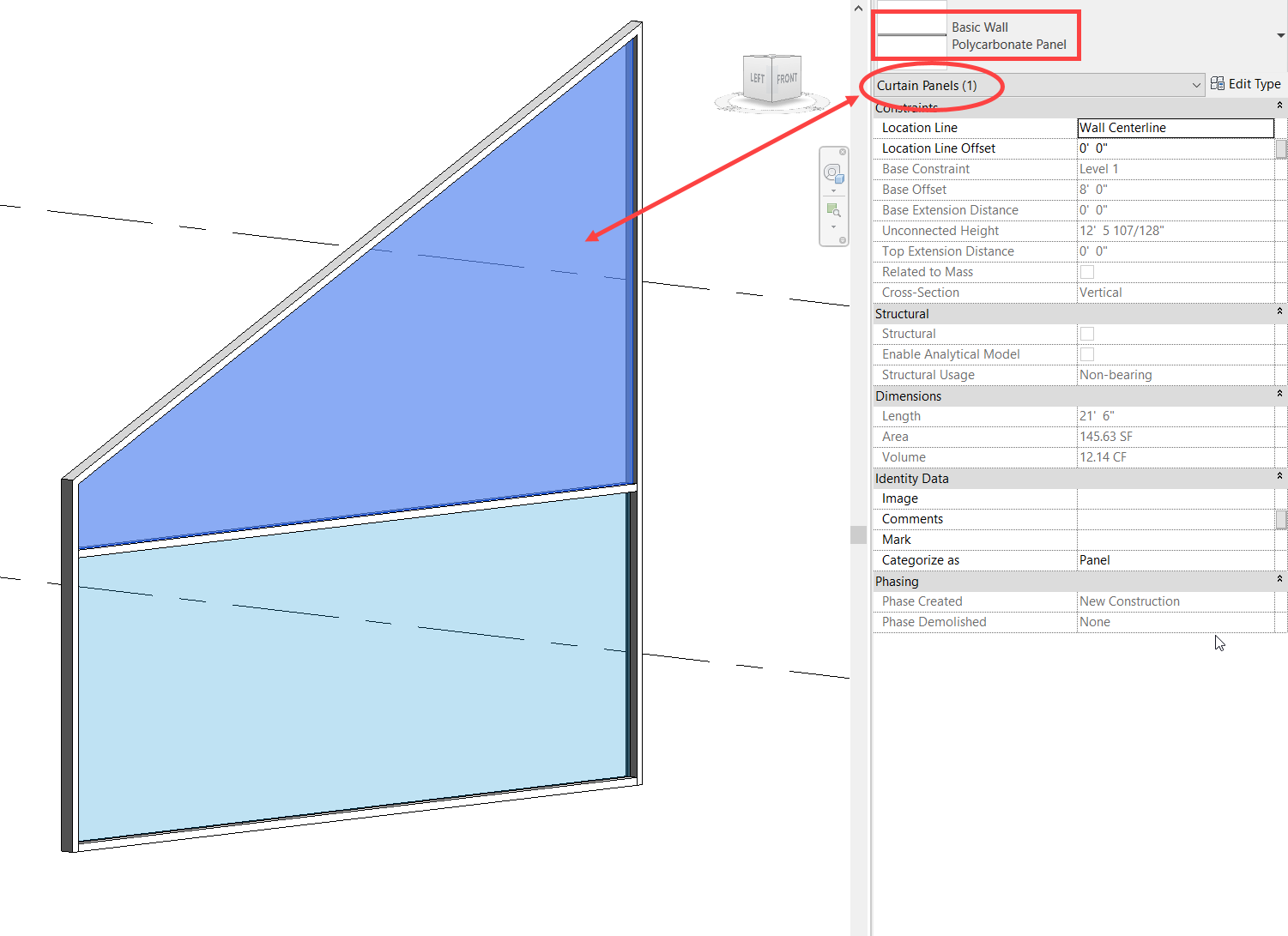Toggle the Related to Mass checkbox
This screenshot has height=936, width=1288.
(1087, 271)
